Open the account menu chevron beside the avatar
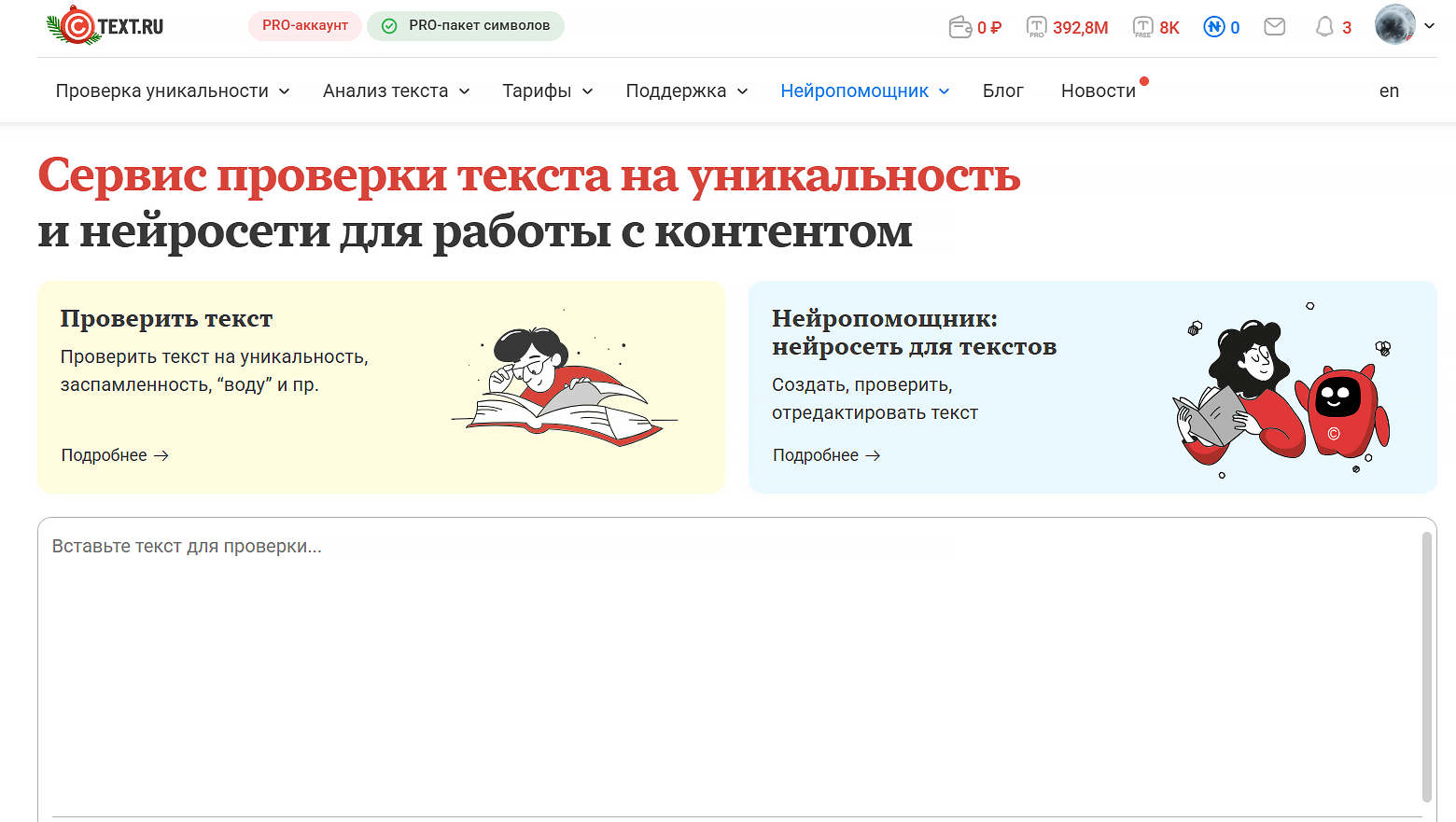 coord(1429,26)
